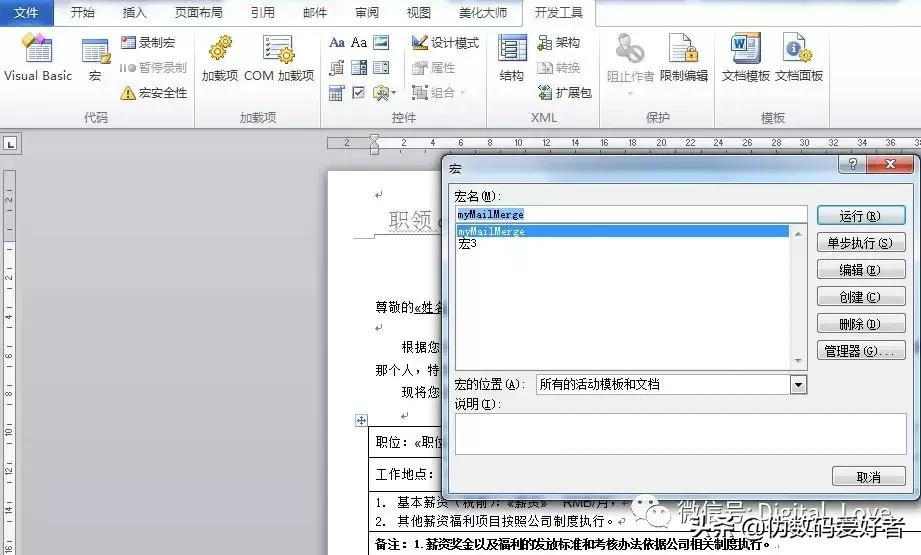Screen dimensions: 921x555
Task: Click the ruler indent marker
Action: pos(374,144)
